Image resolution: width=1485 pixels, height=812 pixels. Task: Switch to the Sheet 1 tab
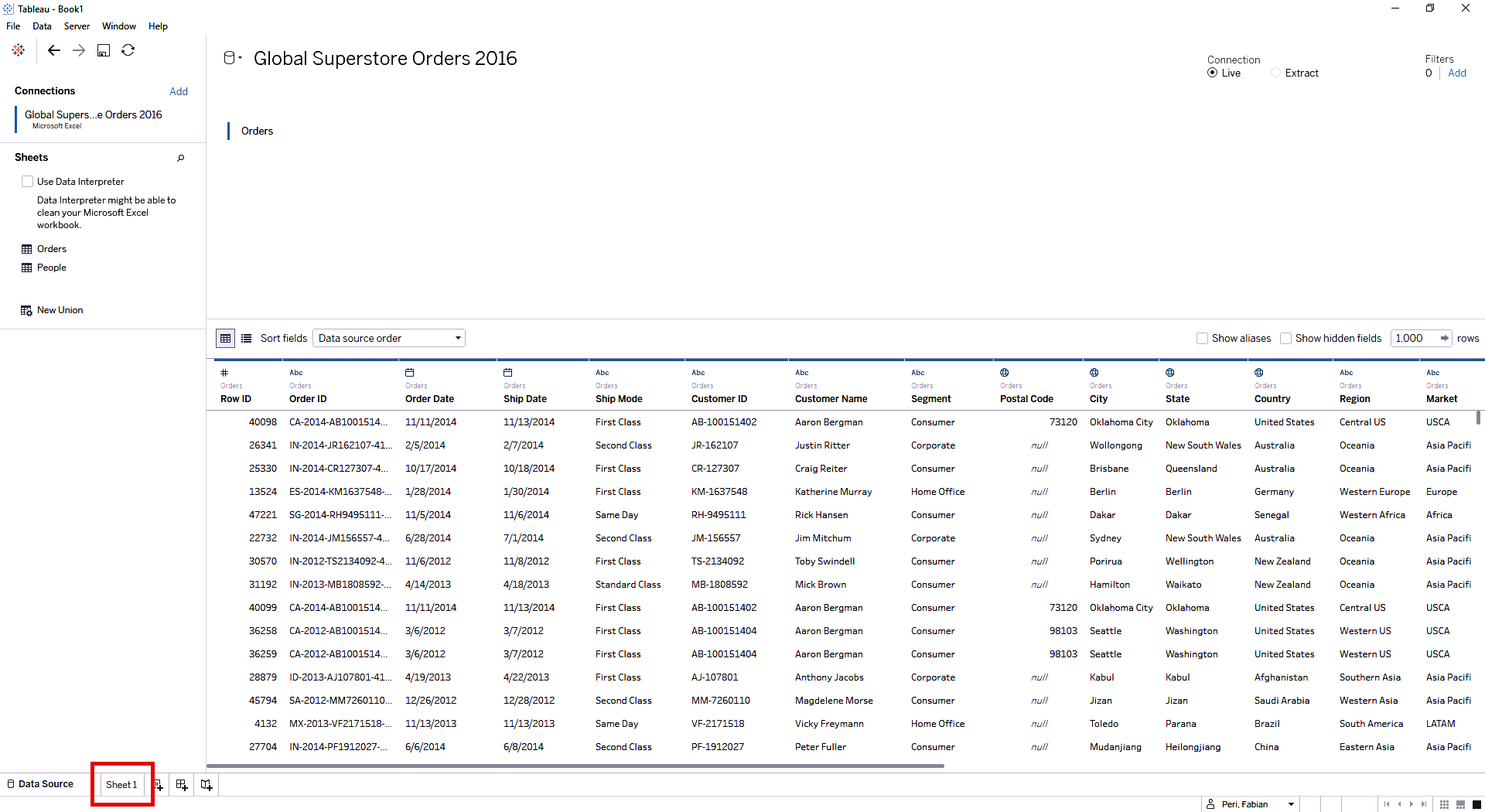pos(121,784)
